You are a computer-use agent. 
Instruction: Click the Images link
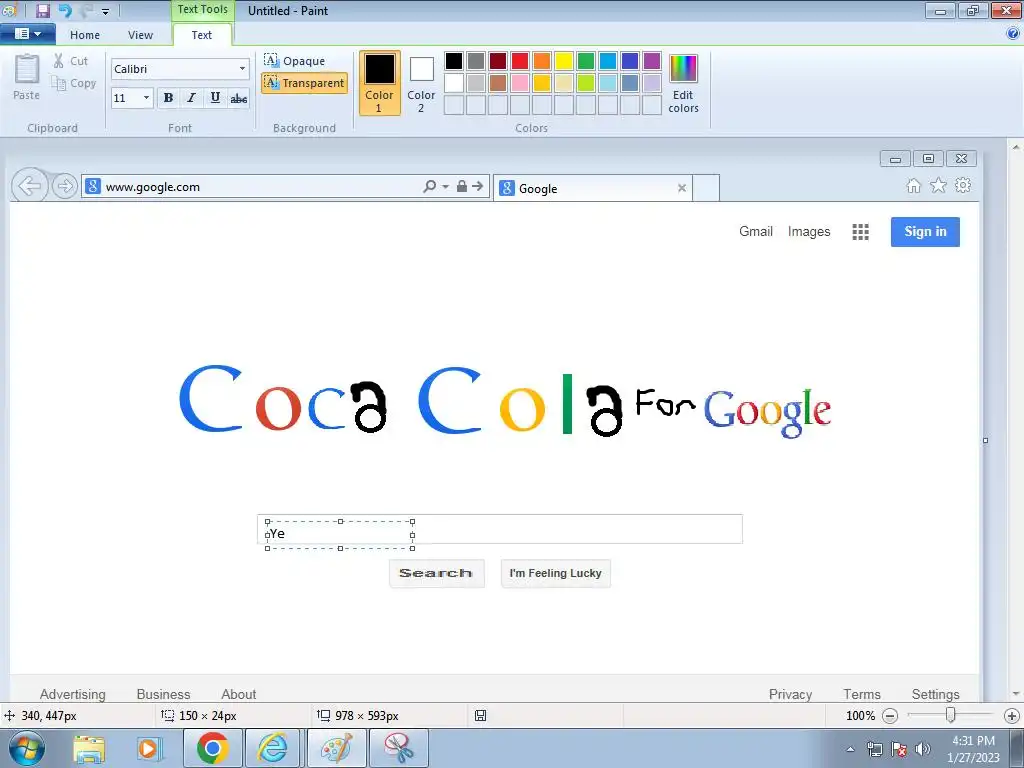pyautogui.click(x=808, y=231)
